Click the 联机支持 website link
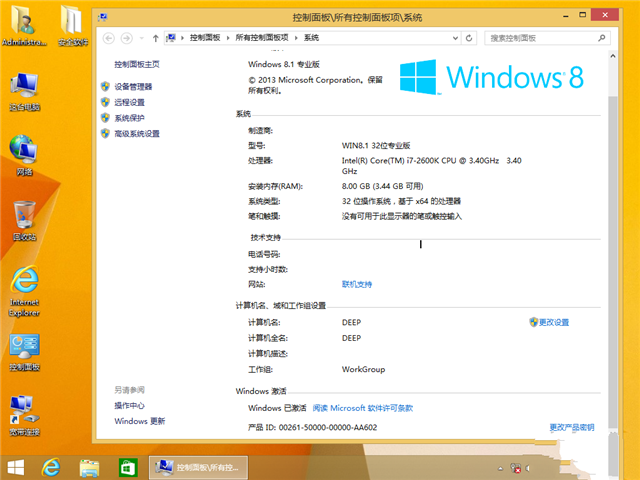Screen dimensions: 640x480 tap(357, 284)
